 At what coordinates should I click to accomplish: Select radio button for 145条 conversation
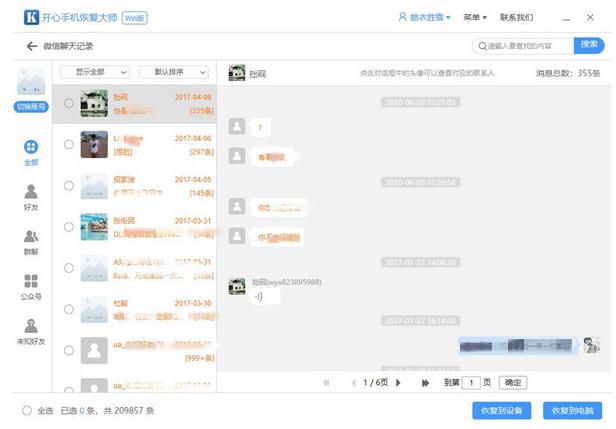69,186
